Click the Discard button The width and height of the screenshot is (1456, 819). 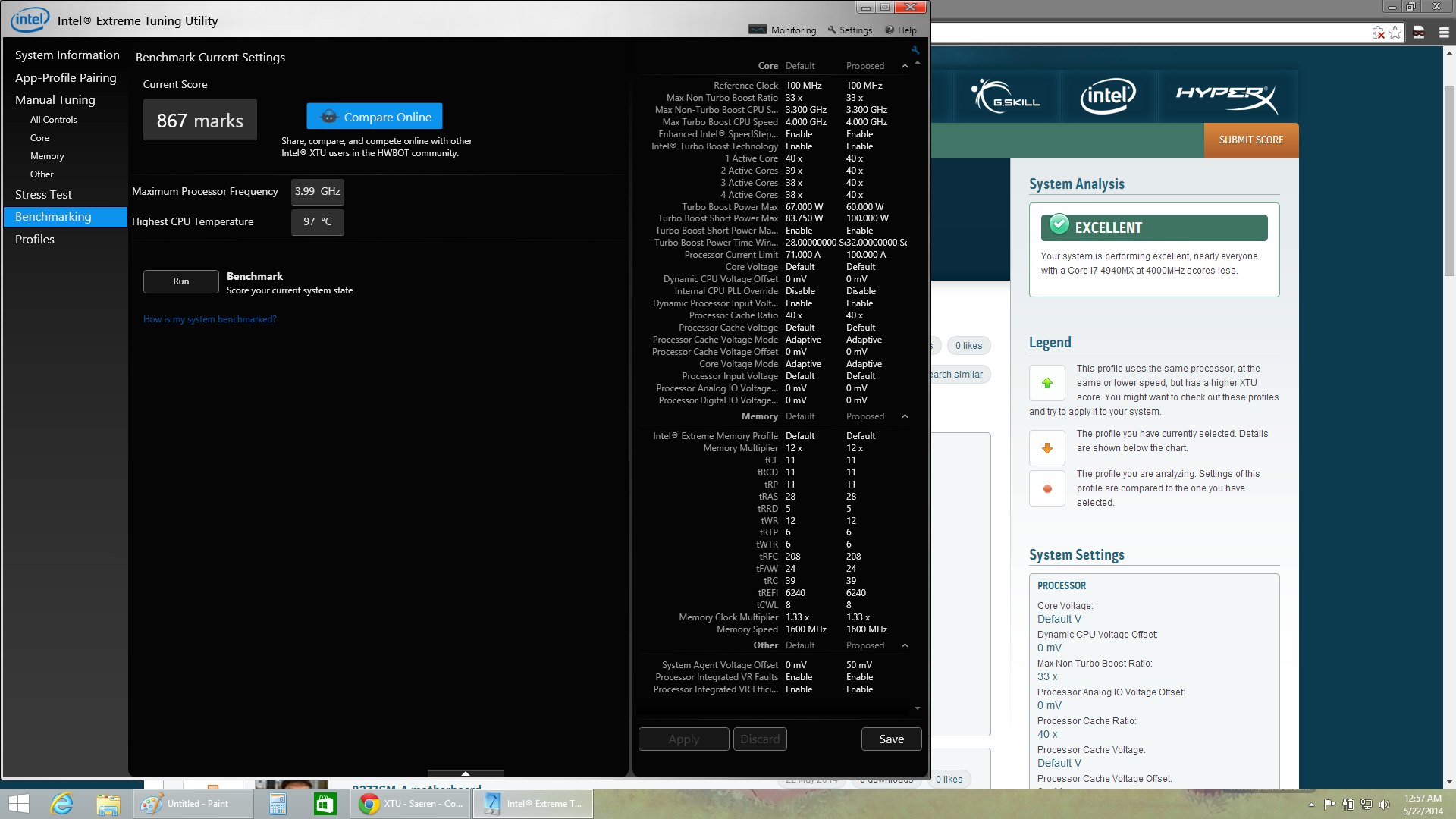click(760, 739)
